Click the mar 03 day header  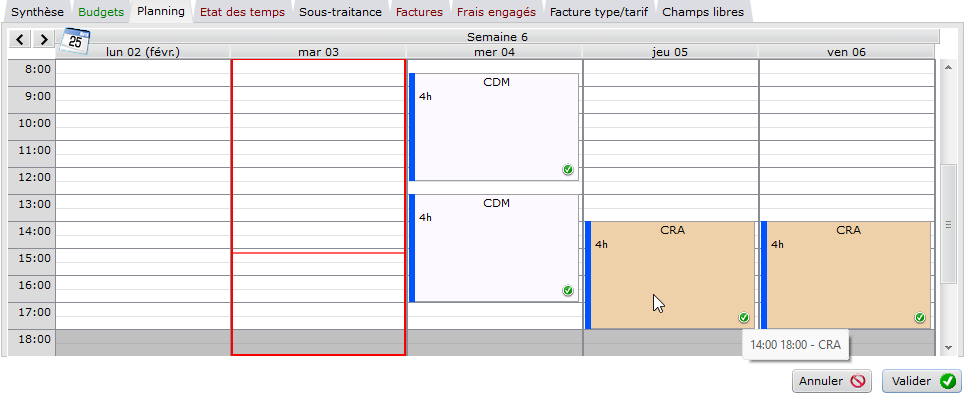coord(318,53)
